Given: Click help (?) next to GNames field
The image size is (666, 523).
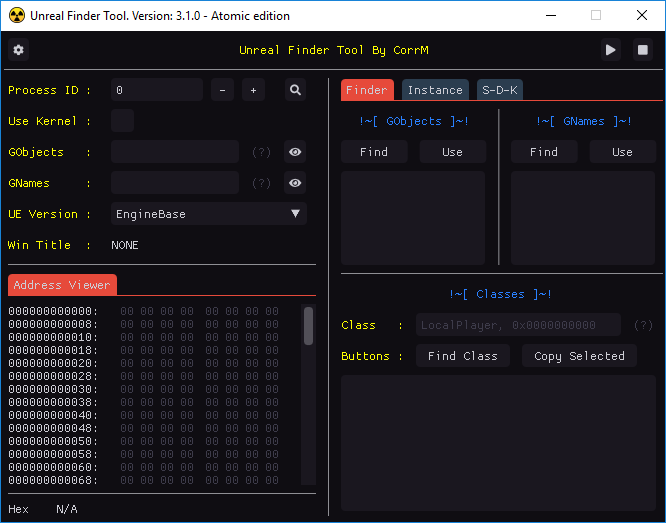Looking at the screenshot, I should coord(261,183).
